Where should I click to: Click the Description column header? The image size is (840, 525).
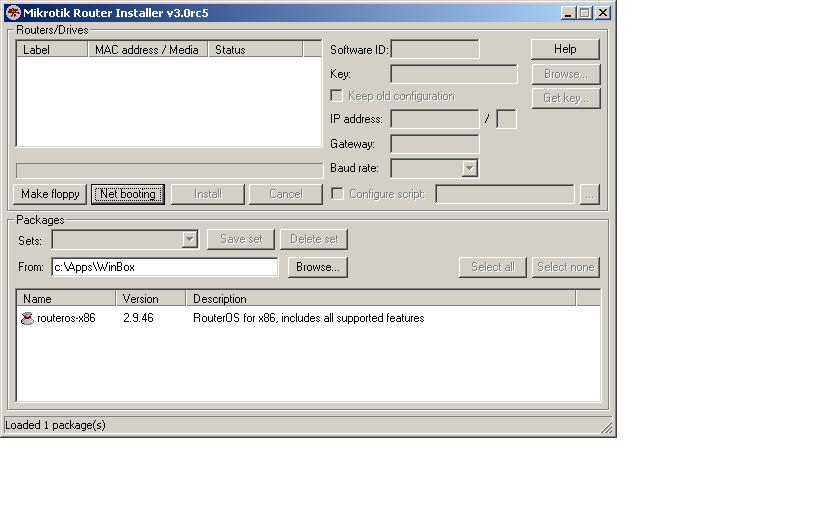pyautogui.click(x=381, y=298)
